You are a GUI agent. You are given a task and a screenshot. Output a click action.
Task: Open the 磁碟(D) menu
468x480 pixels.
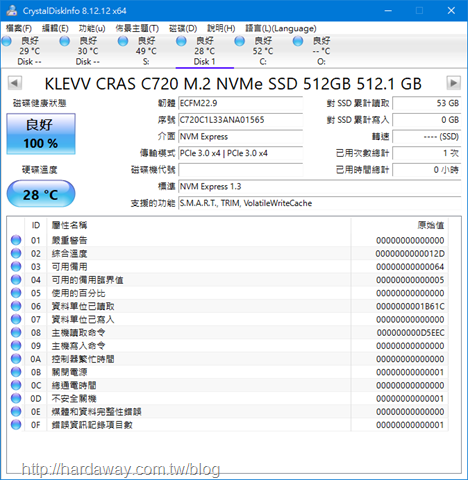click(183, 28)
